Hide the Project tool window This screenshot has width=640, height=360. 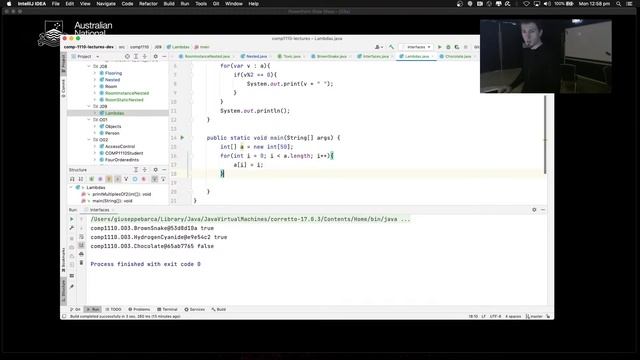164,56
